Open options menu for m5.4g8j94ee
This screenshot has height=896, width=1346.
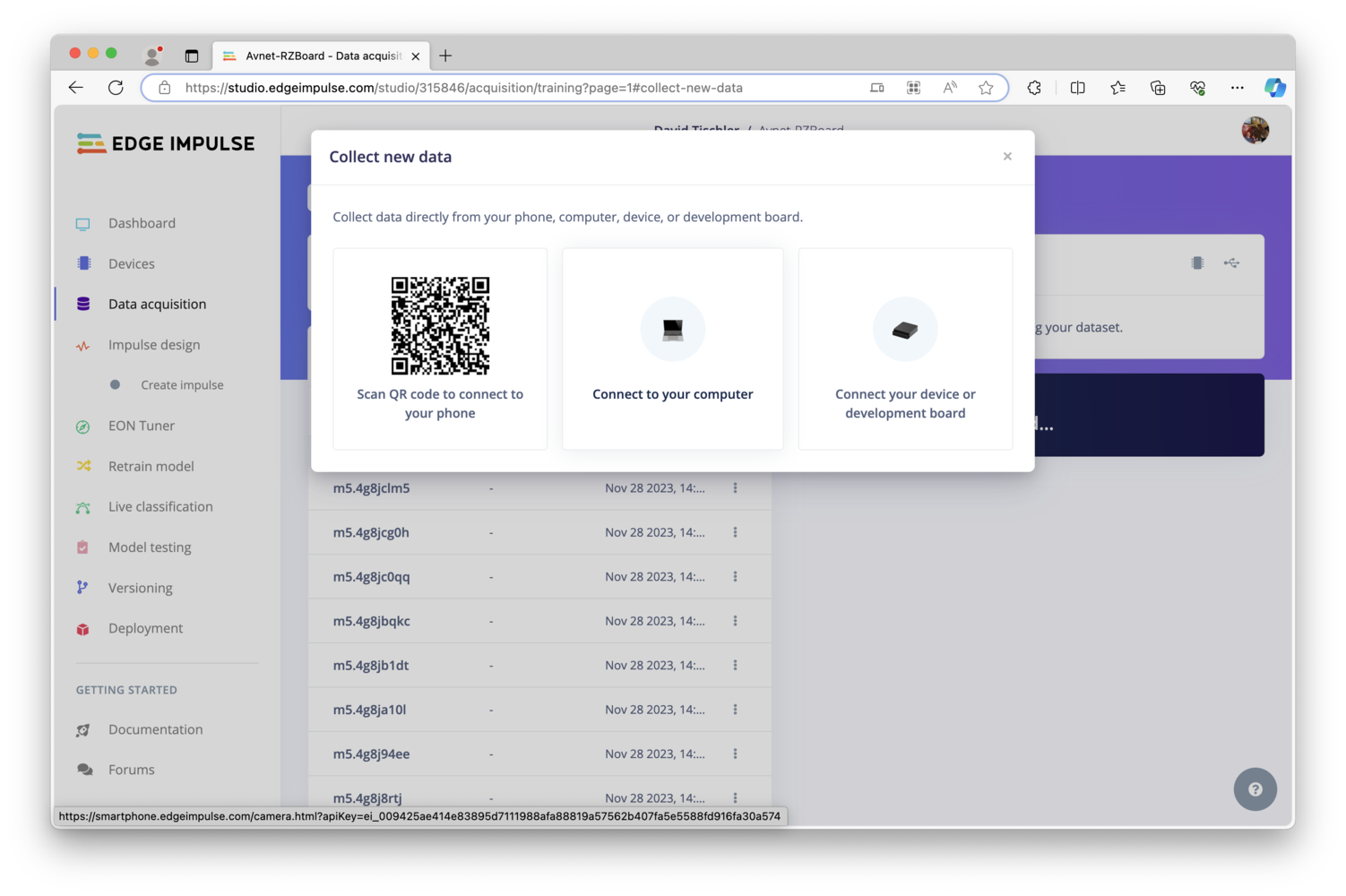click(x=735, y=754)
